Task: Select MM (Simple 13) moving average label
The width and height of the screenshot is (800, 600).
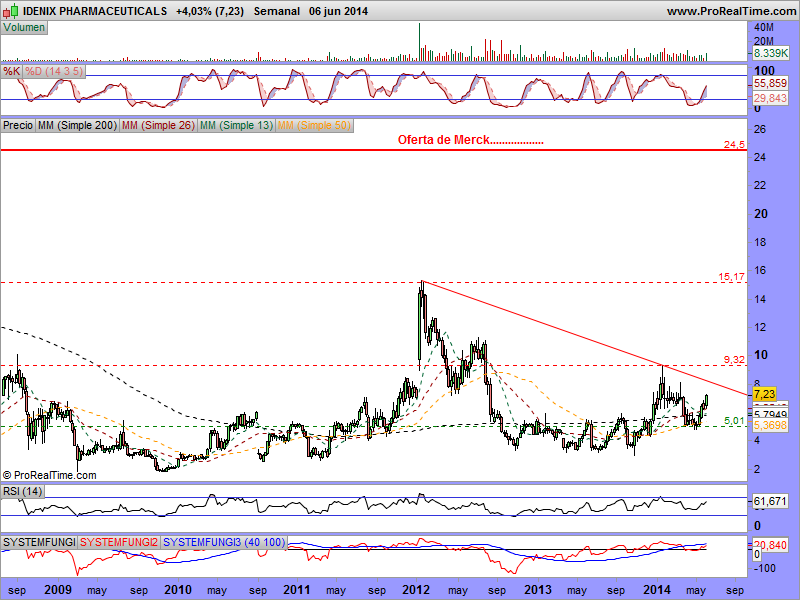Action: (236, 125)
